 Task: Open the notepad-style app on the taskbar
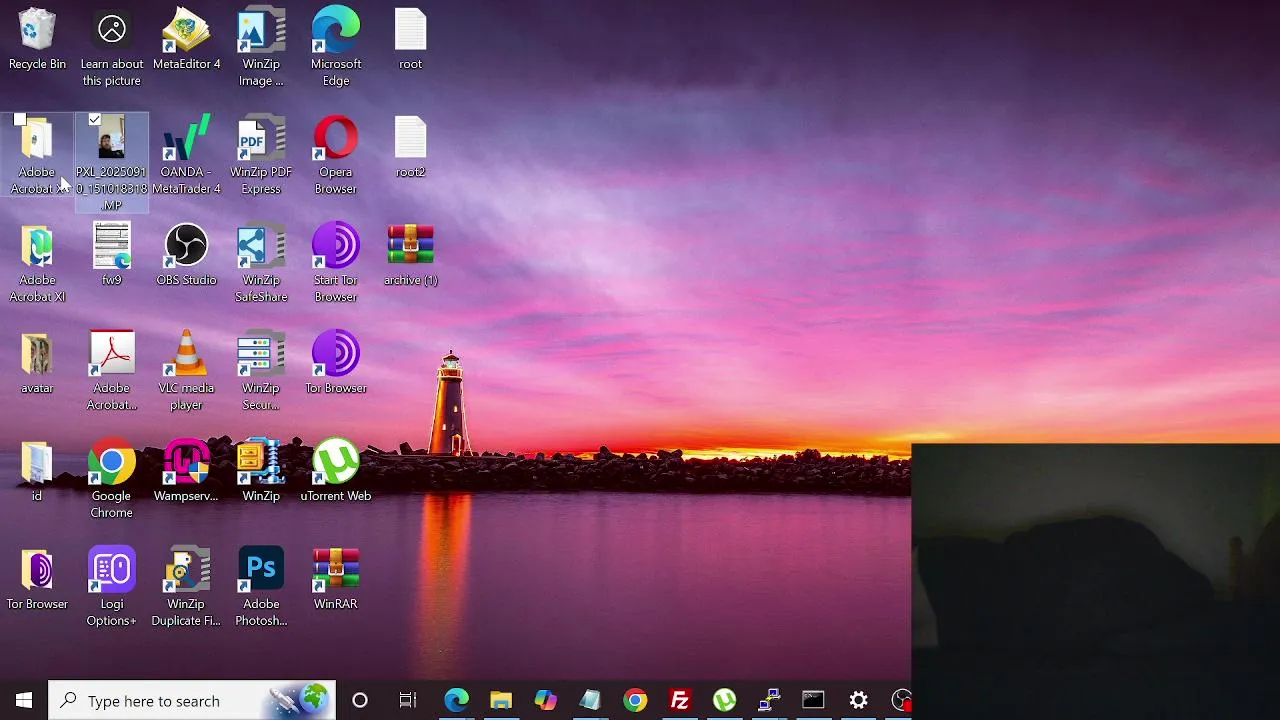pos(590,700)
